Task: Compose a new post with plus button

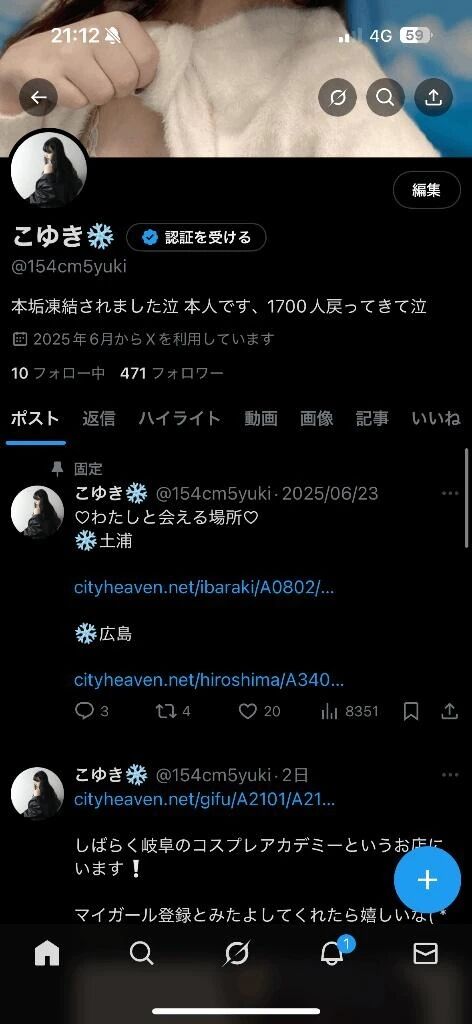Action: (427, 880)
